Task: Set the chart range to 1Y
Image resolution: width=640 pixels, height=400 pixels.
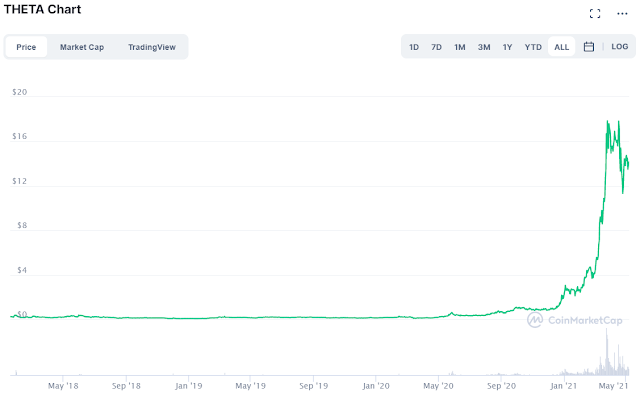Action: 507,47
